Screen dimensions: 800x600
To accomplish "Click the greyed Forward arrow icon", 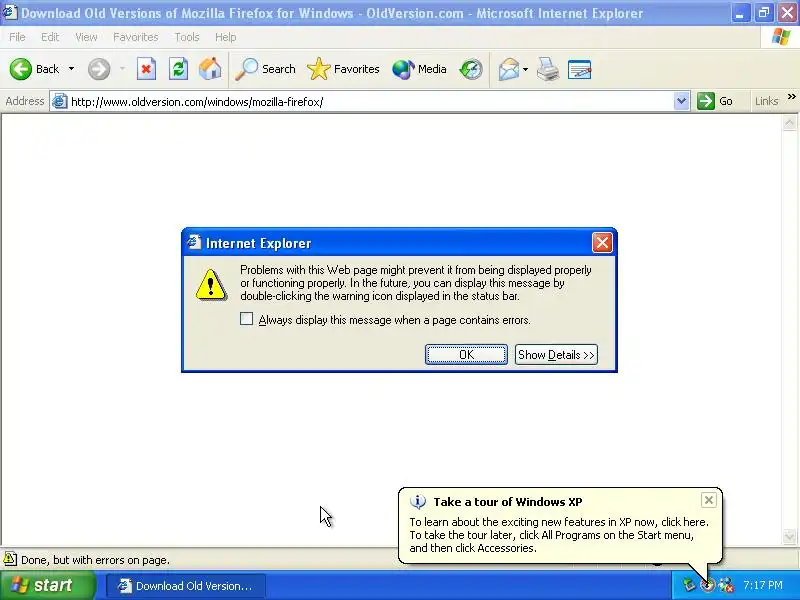I will [99, 69].
